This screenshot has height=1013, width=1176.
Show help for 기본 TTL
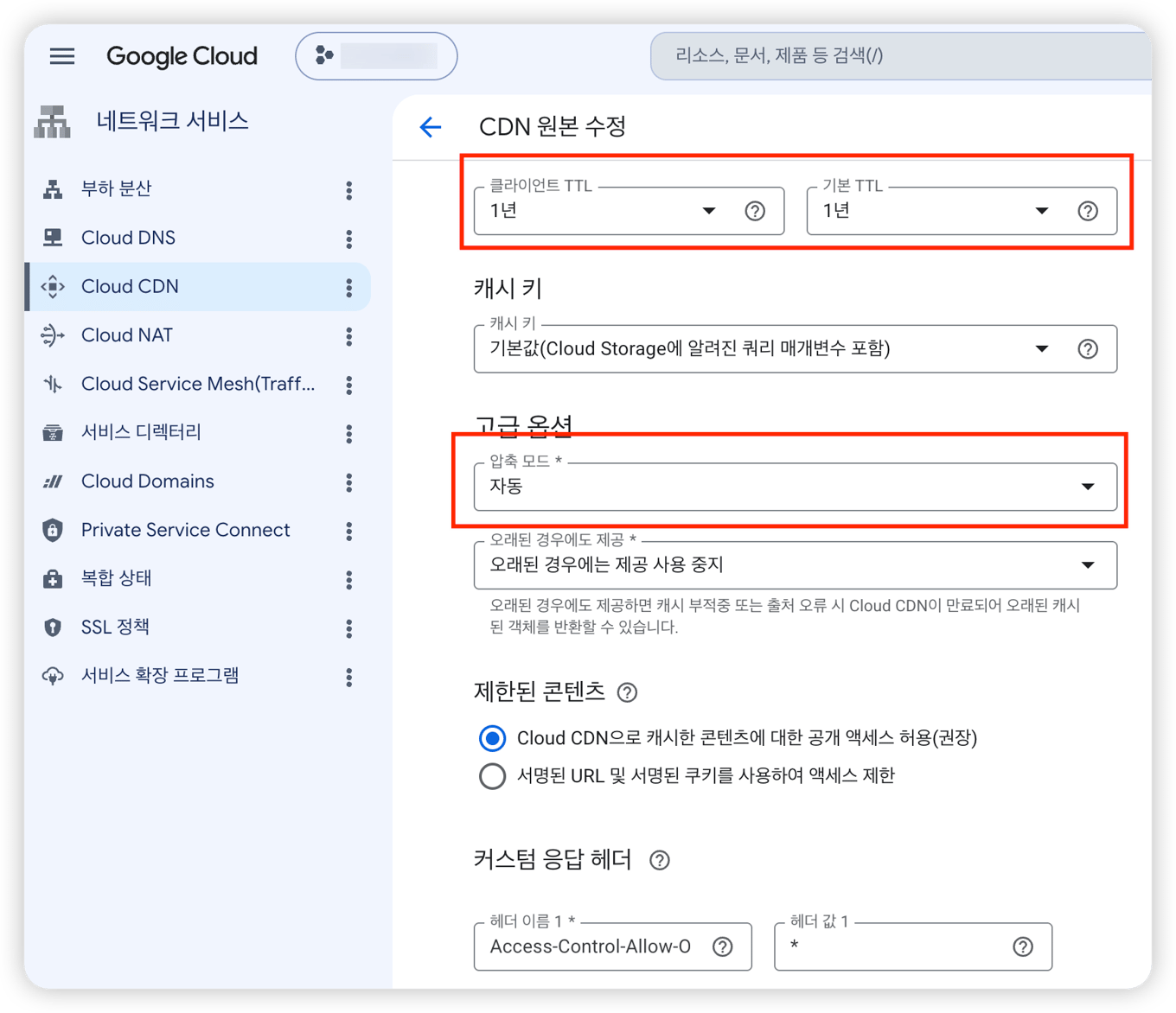pos(1088,211)
